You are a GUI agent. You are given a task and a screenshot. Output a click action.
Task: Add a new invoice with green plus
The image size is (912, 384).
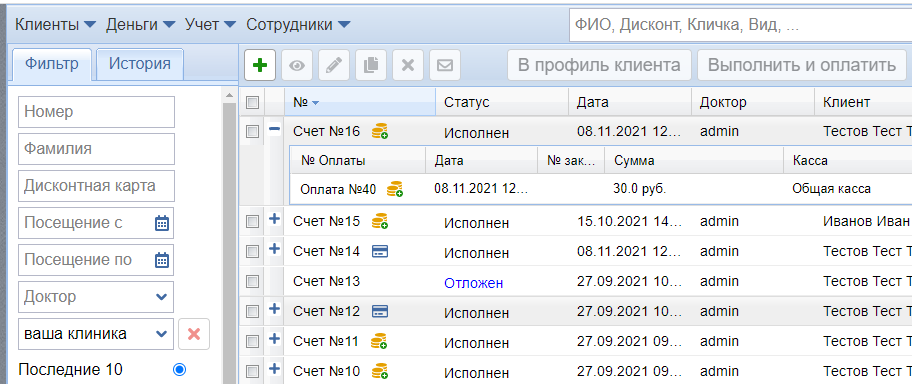(260, 65)
